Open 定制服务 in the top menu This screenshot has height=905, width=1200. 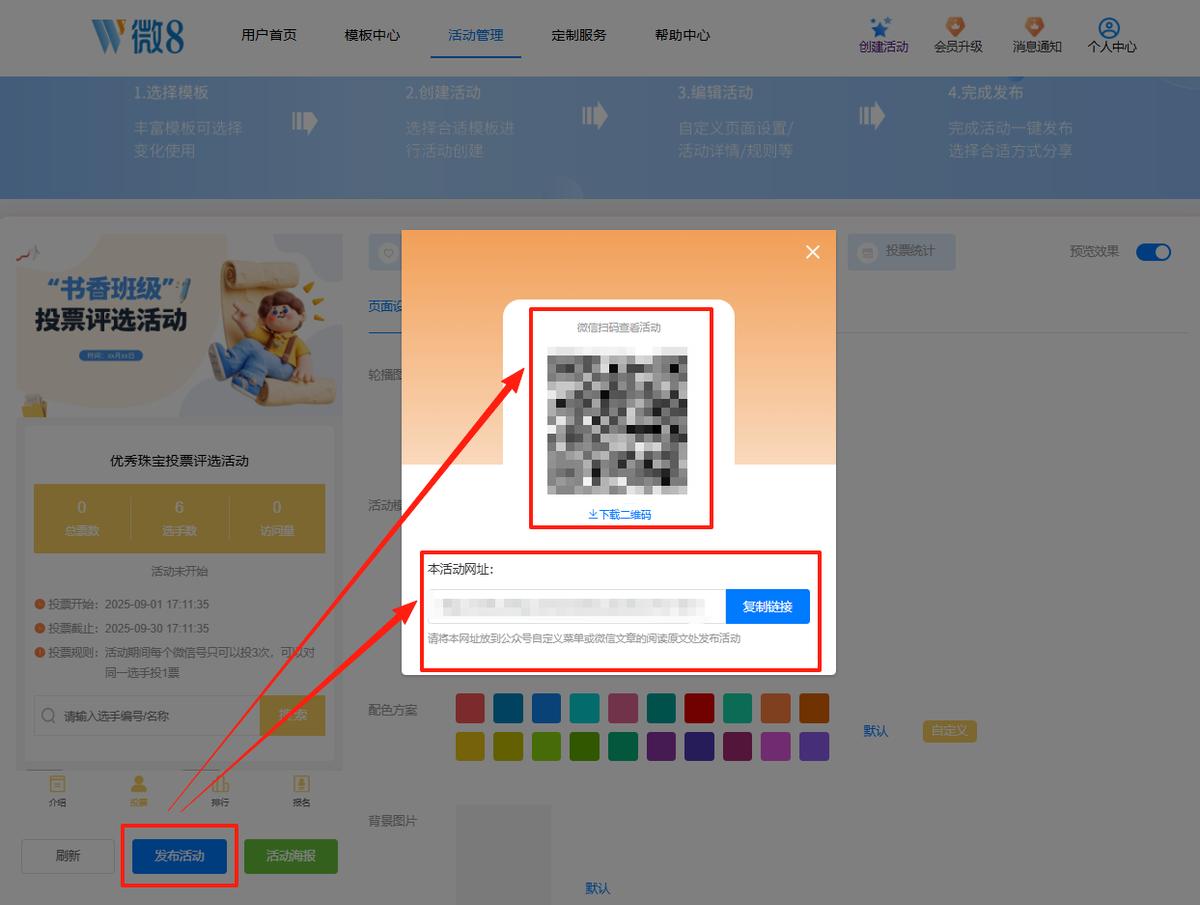(x=579, y=35)
